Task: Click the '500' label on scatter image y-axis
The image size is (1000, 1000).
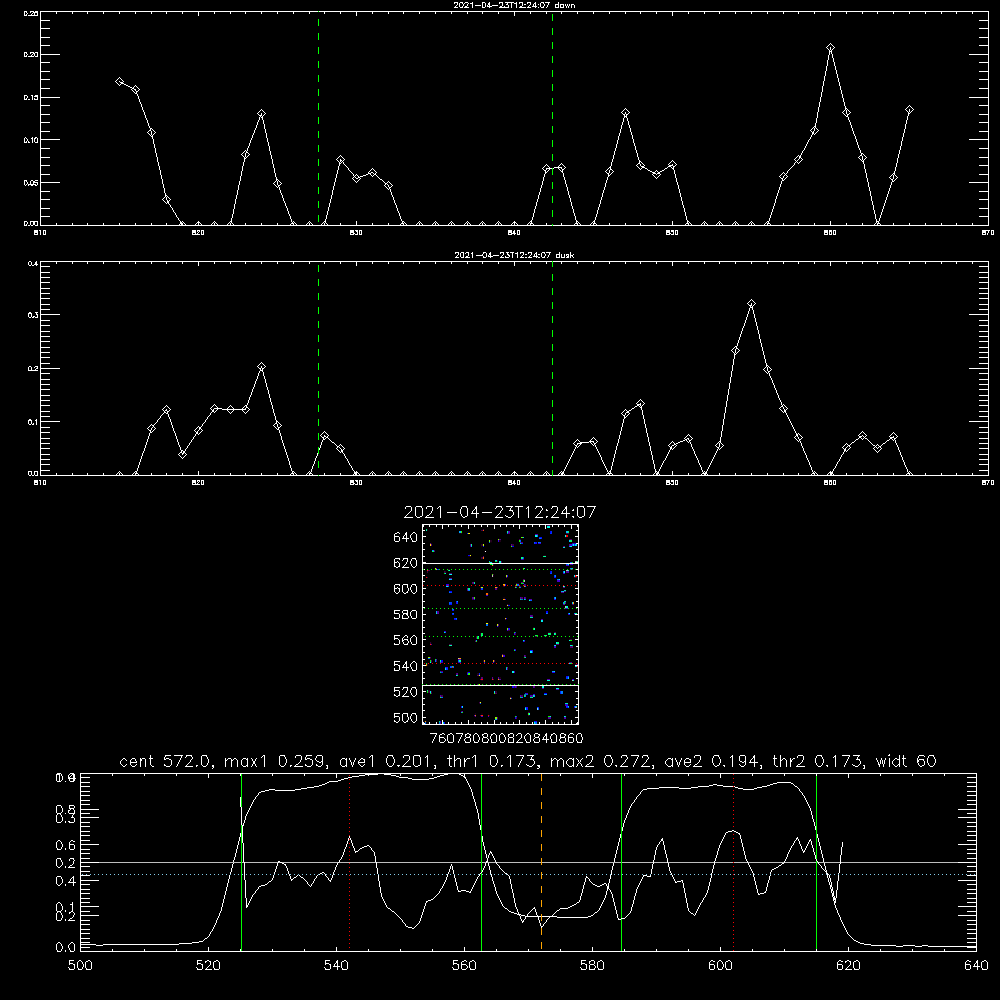Action: 405,718
